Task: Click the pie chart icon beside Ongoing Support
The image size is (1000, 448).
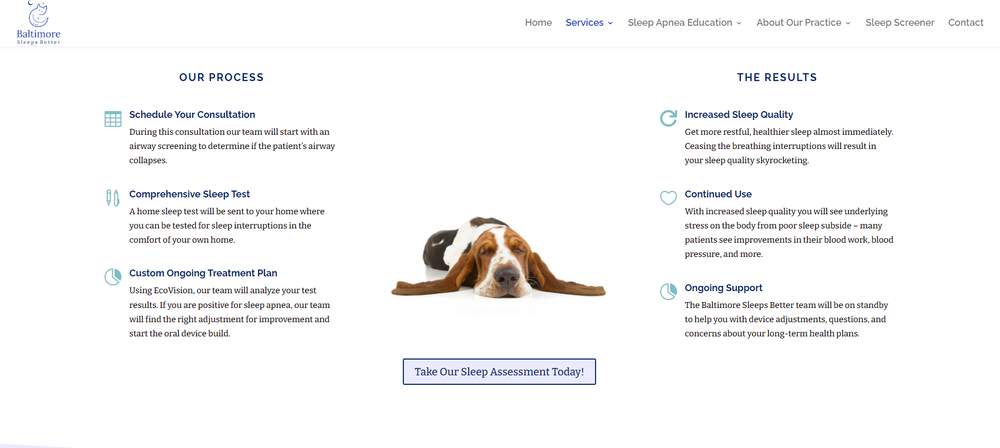Action: point(668,292)
